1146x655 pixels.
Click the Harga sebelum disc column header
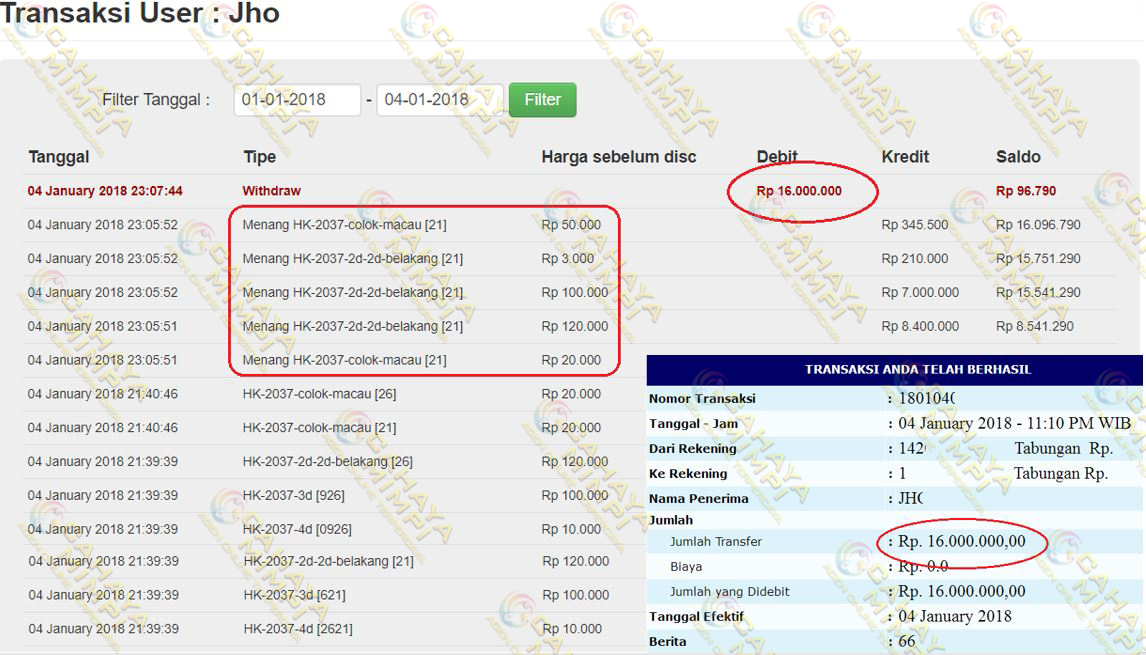coord(618,157)
